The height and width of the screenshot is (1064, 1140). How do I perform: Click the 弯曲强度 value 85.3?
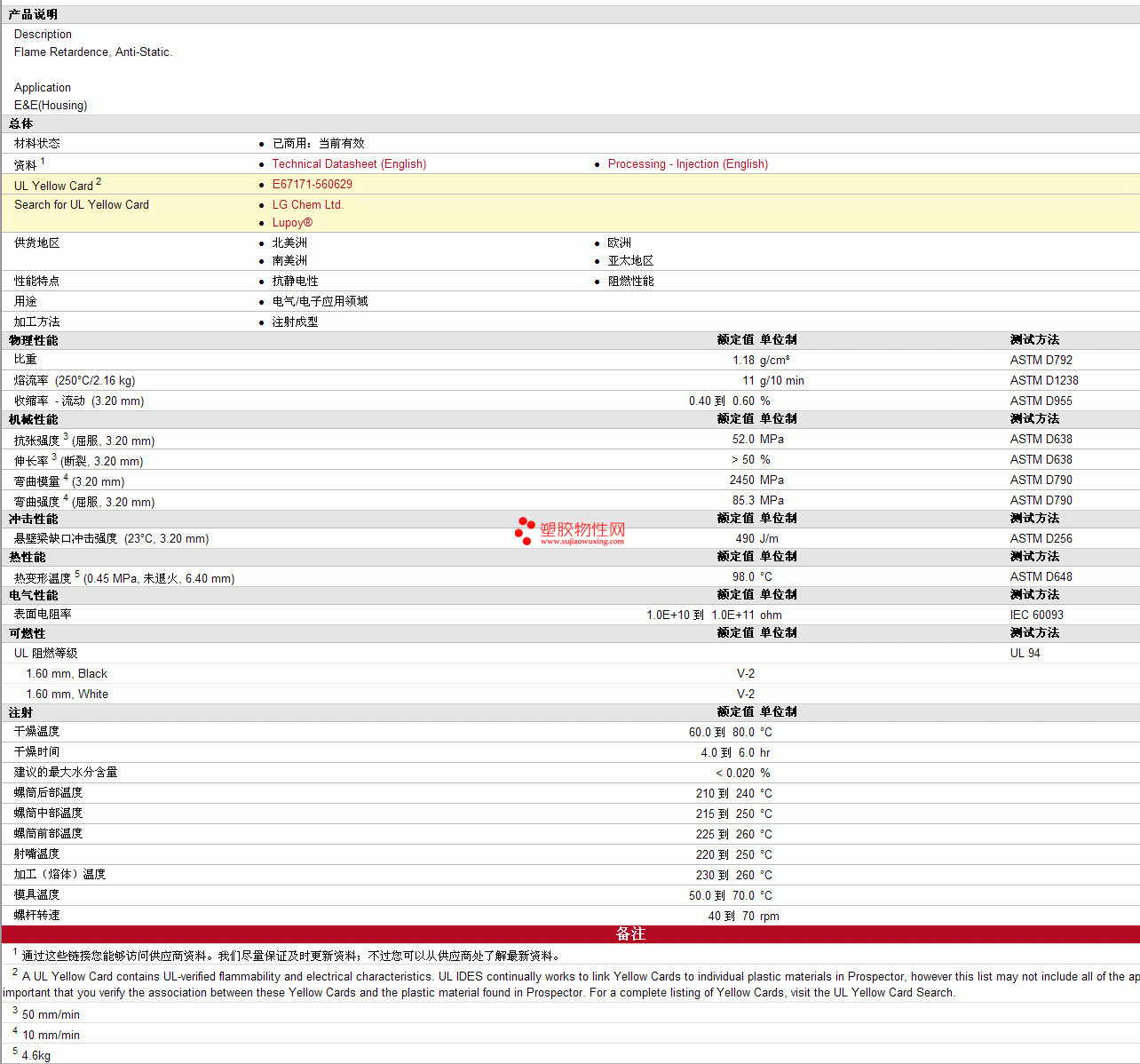743,501
